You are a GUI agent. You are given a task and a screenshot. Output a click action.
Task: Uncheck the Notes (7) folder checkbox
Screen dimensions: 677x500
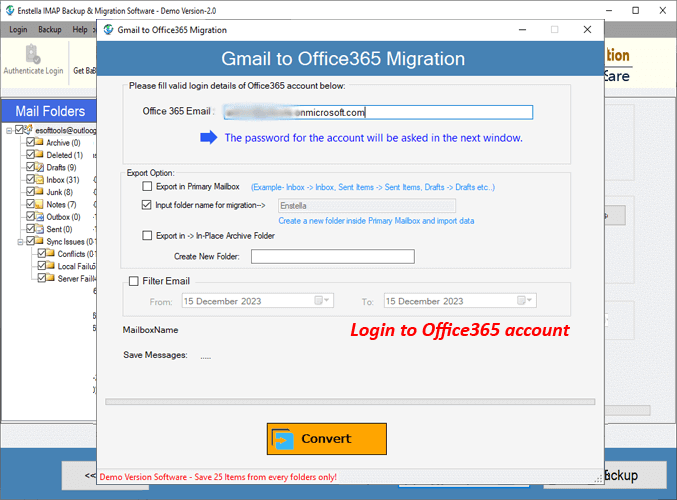30,204
